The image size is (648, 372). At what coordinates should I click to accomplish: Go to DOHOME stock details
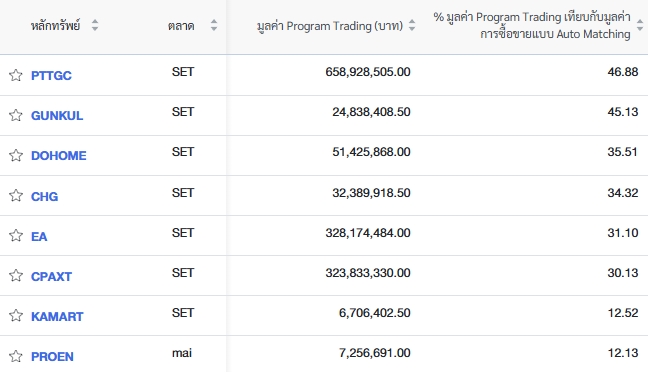59,156
